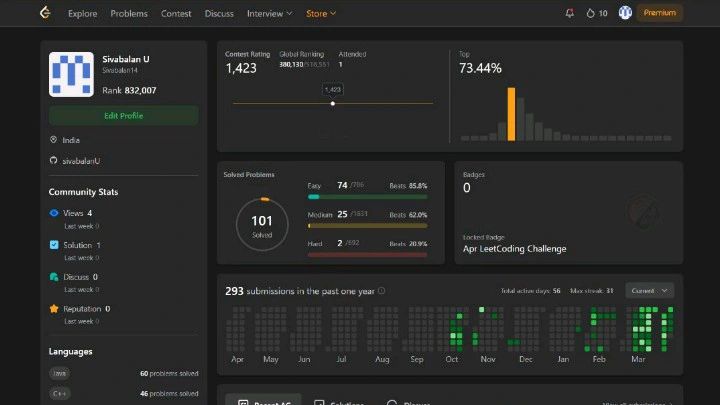720x405 pixels.
Task: Click the Solution checkmark icon
Action: (54, 245)
